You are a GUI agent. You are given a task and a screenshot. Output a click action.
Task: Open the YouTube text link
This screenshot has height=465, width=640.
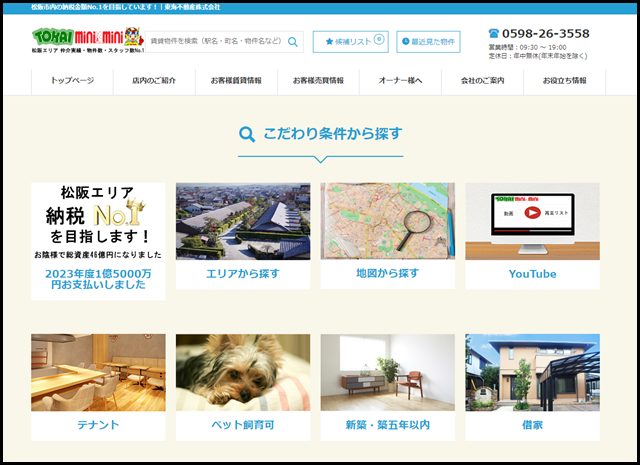532,274
